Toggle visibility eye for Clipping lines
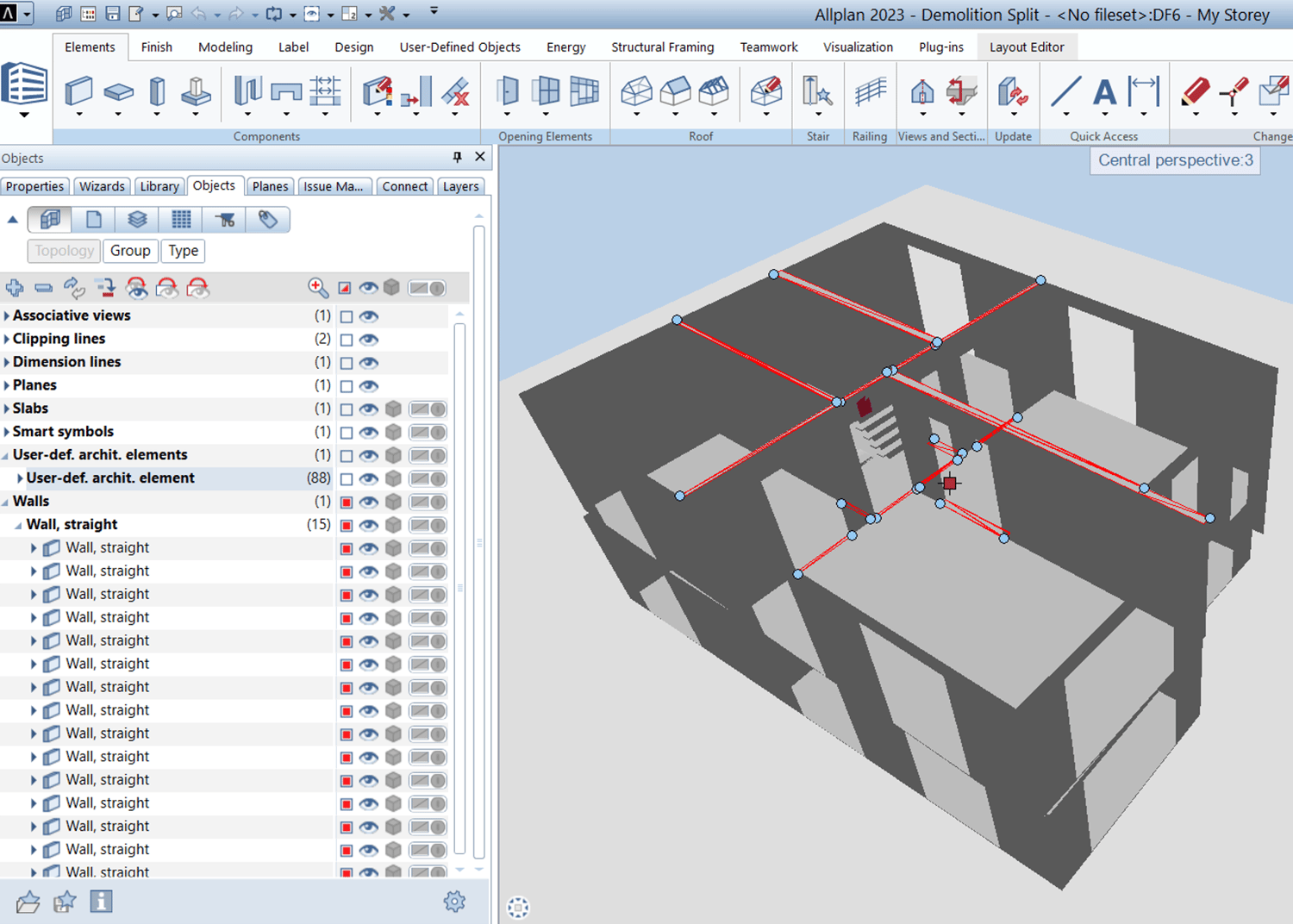This screenshot has height=924, width=1293. pyautogui.click(x=369, y=340)
